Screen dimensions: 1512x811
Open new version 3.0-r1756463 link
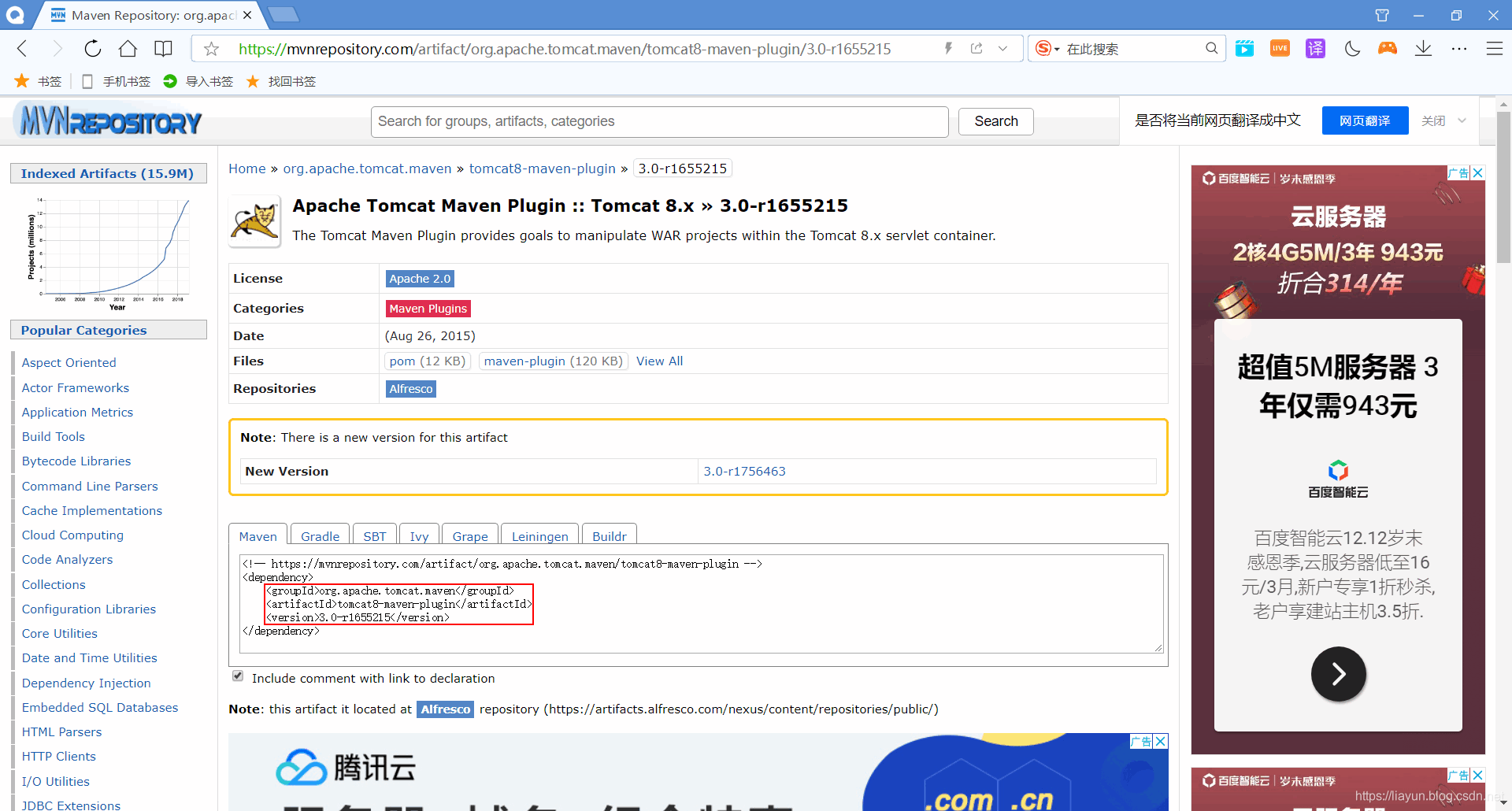point(745,471)
